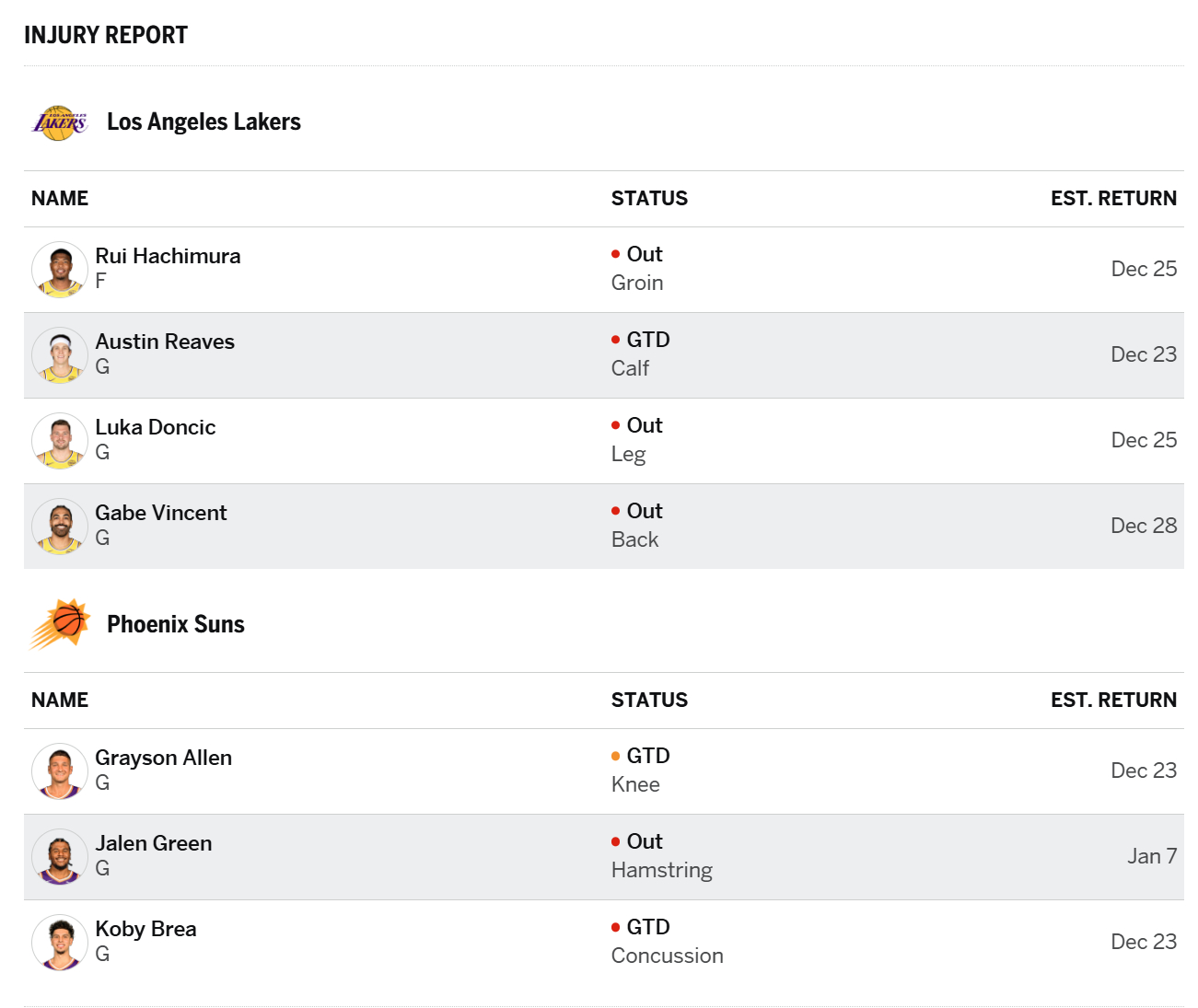Open the Phoenix Suns team link
Viewport: 1198px width, 1008px height.
tap(176, 624)
